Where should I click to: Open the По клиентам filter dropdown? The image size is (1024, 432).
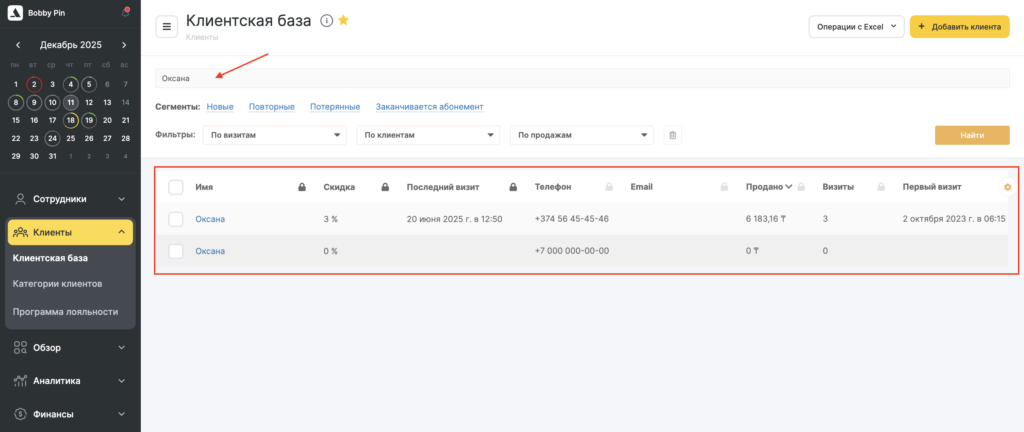(429, 135)
